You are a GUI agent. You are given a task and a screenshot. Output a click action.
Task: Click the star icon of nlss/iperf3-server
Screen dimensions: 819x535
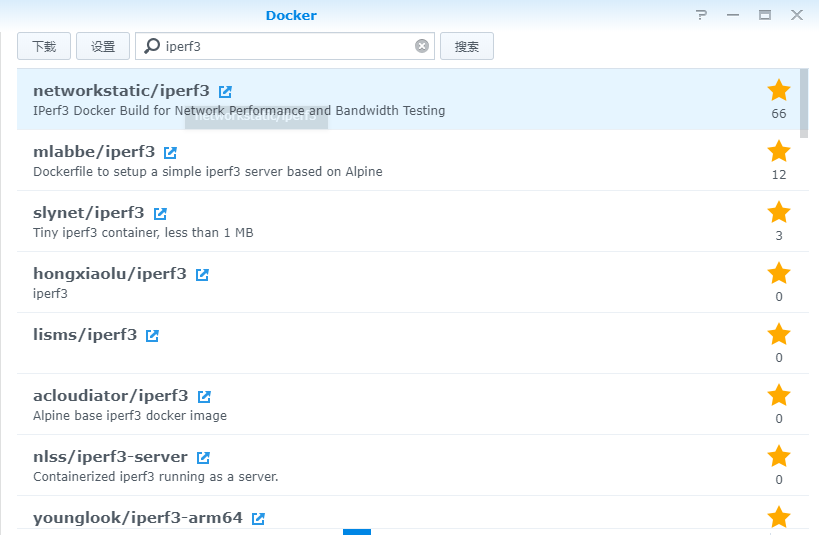point(779,457)
